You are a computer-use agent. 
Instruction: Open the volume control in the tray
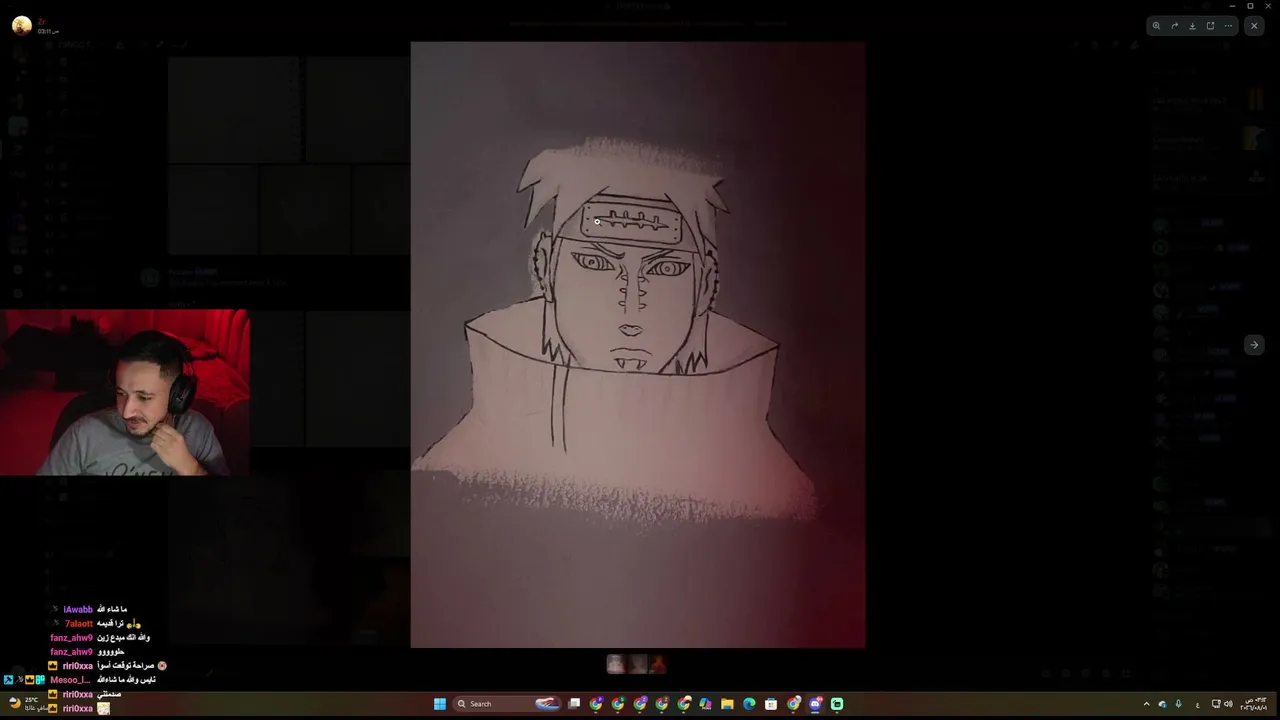1228,704
